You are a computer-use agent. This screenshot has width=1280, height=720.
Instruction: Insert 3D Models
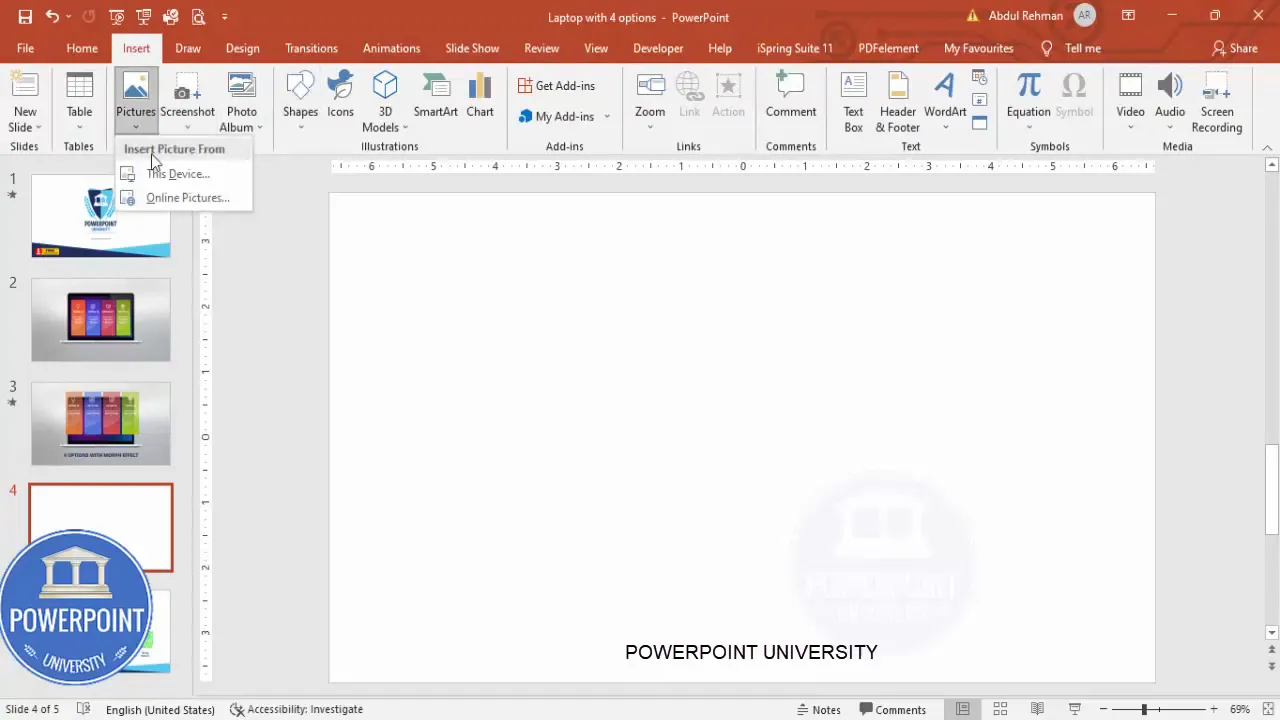[385, 102]
